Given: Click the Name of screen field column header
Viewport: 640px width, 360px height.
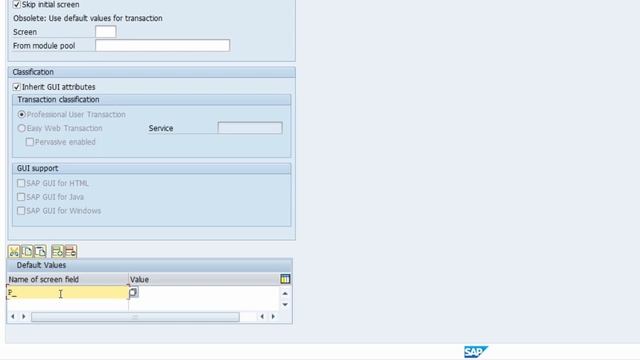Looking at the screenshot, I should click(68, 280).
